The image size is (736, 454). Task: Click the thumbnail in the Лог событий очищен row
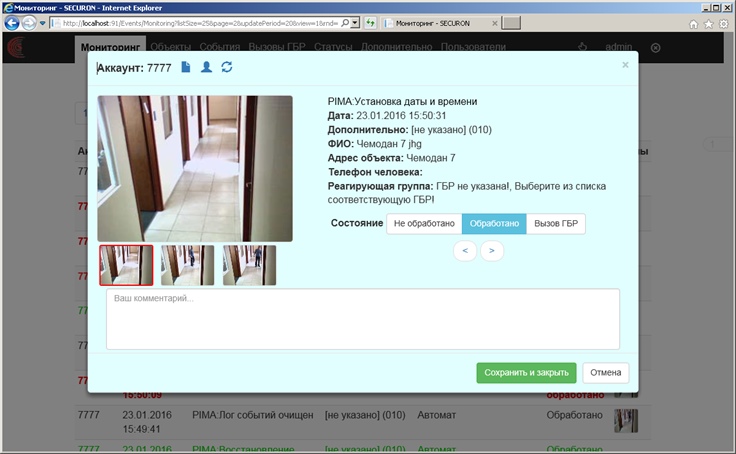point(626,421)
